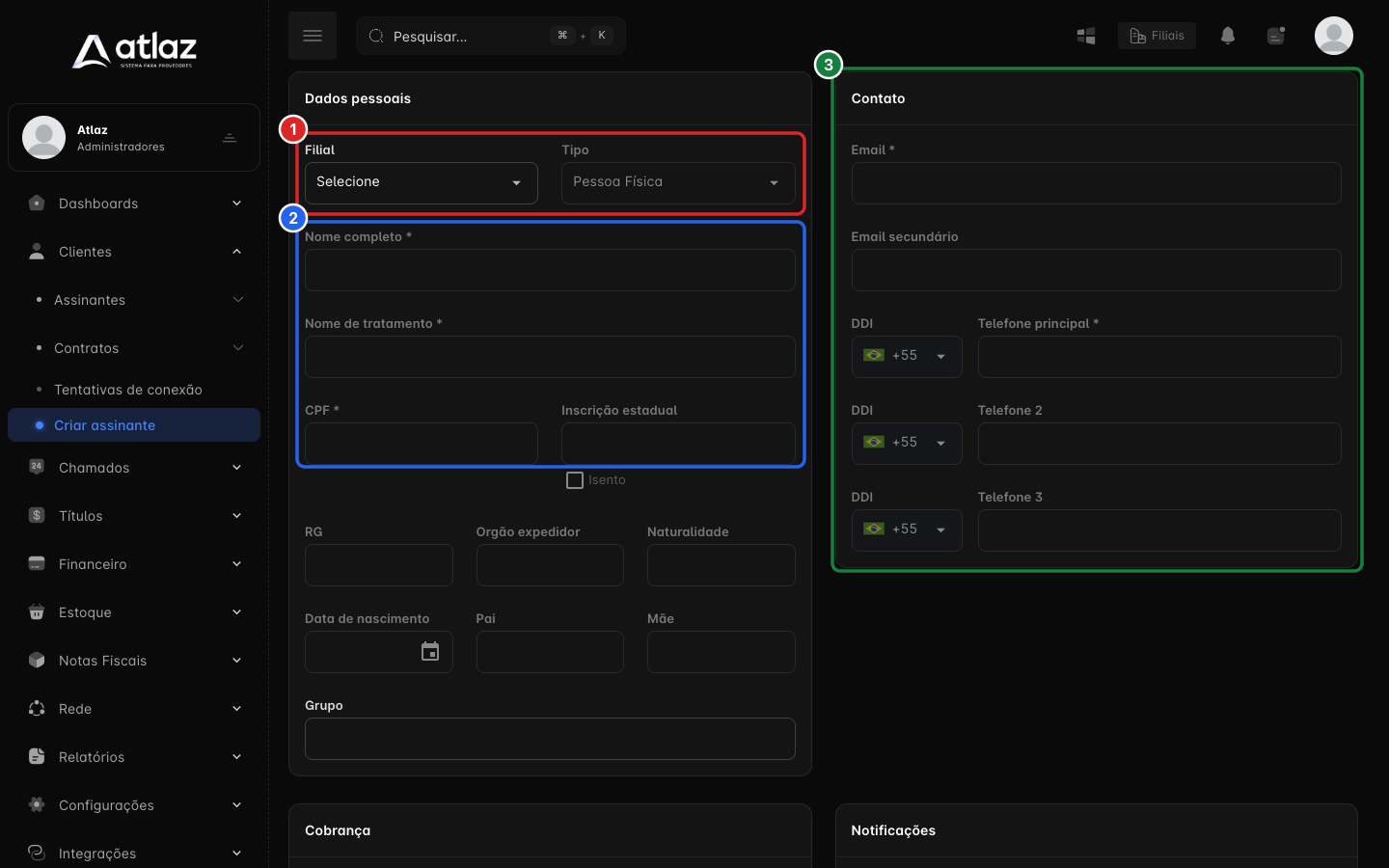Click the Configurações gear icon
Image resolution: width=1389 pixels, height=868 pixels.
coord(37,805)
